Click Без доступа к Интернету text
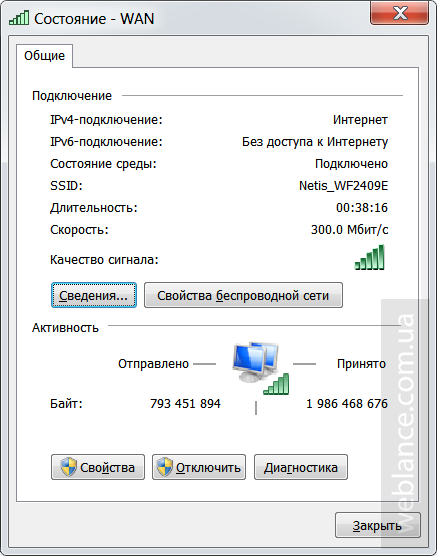This screenshot has height=556, width=437. tap(315, 142)
